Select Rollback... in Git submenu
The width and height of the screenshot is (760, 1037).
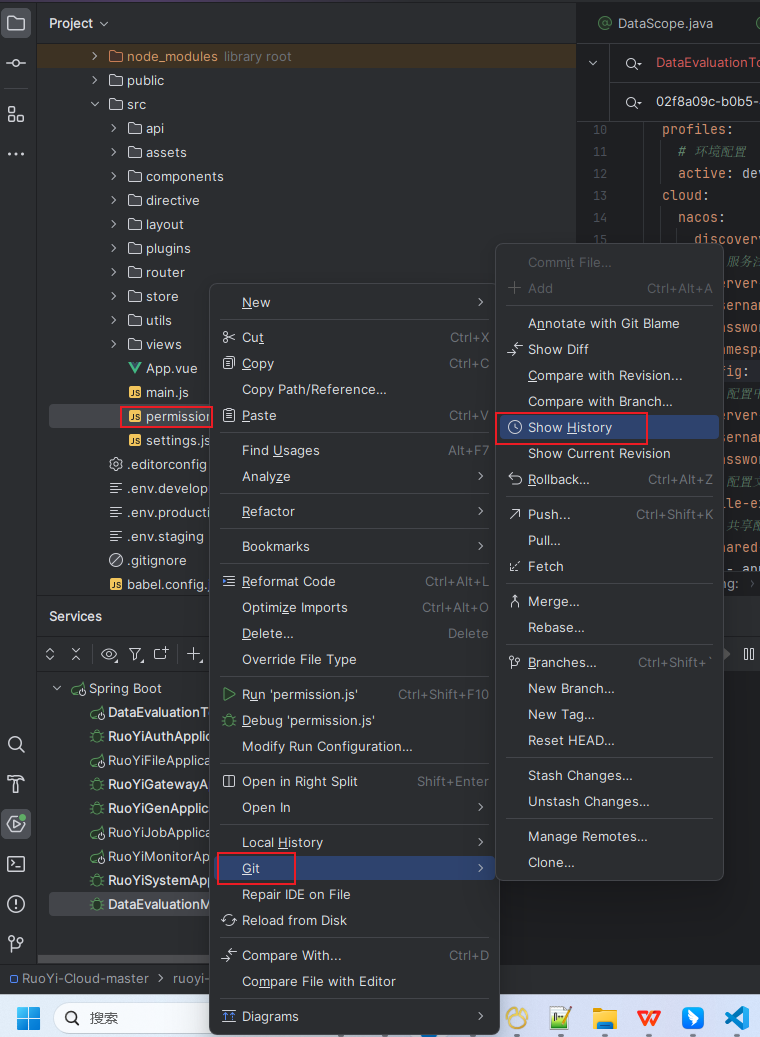point(609,479)
